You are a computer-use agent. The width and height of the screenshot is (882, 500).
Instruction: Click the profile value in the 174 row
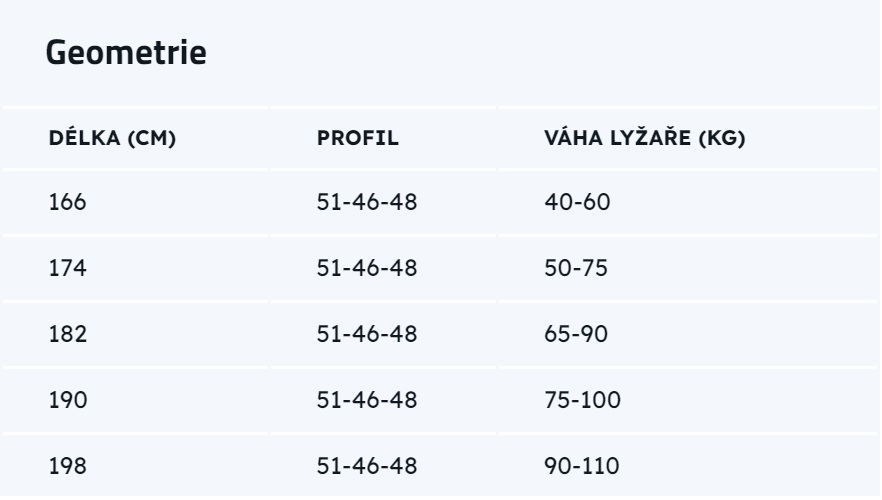(367, 268)
